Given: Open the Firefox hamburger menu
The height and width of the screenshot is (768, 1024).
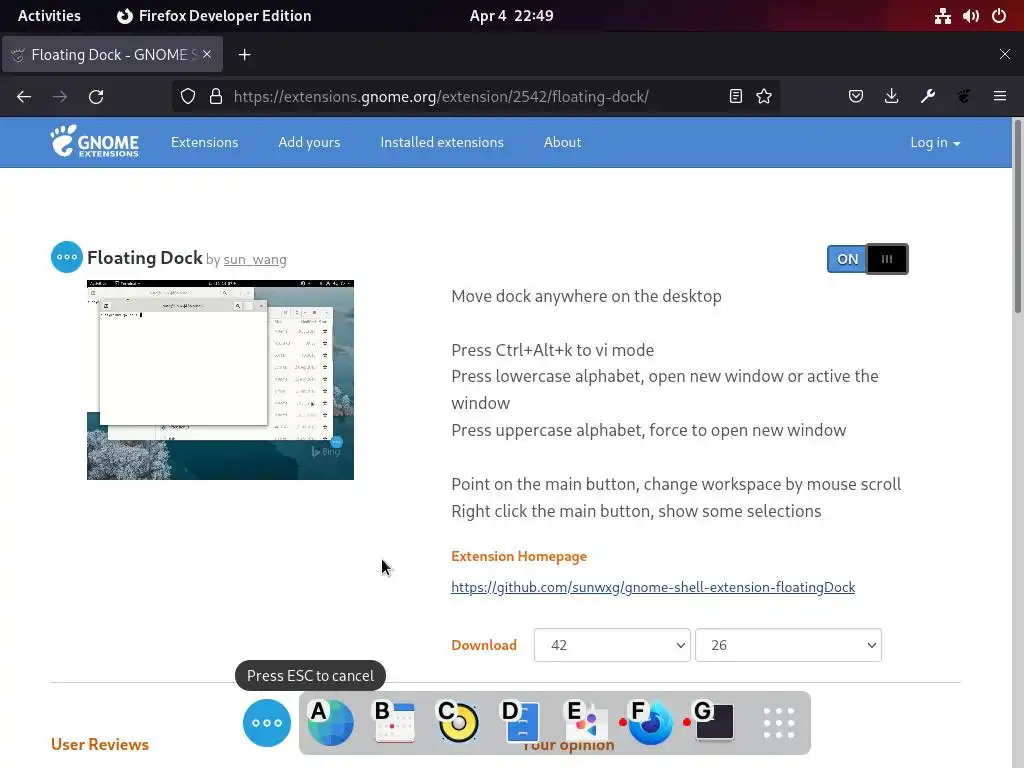Looking at the screenshot, I should click(x=1000, y=97).
